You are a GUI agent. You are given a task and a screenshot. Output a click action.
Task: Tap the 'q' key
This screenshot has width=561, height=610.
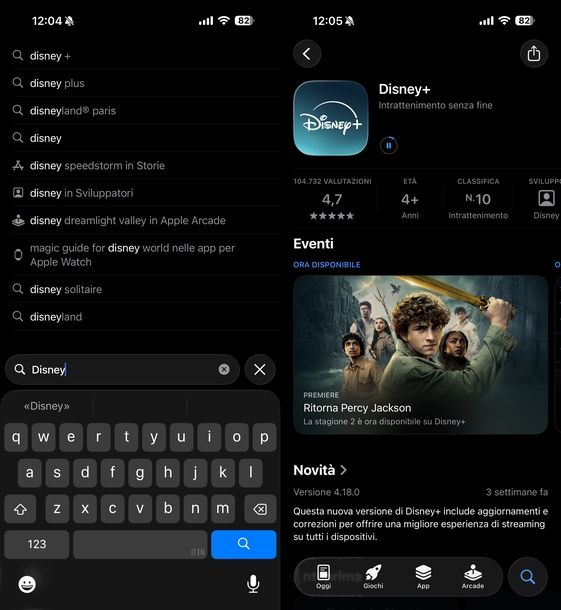coord(16,437)
